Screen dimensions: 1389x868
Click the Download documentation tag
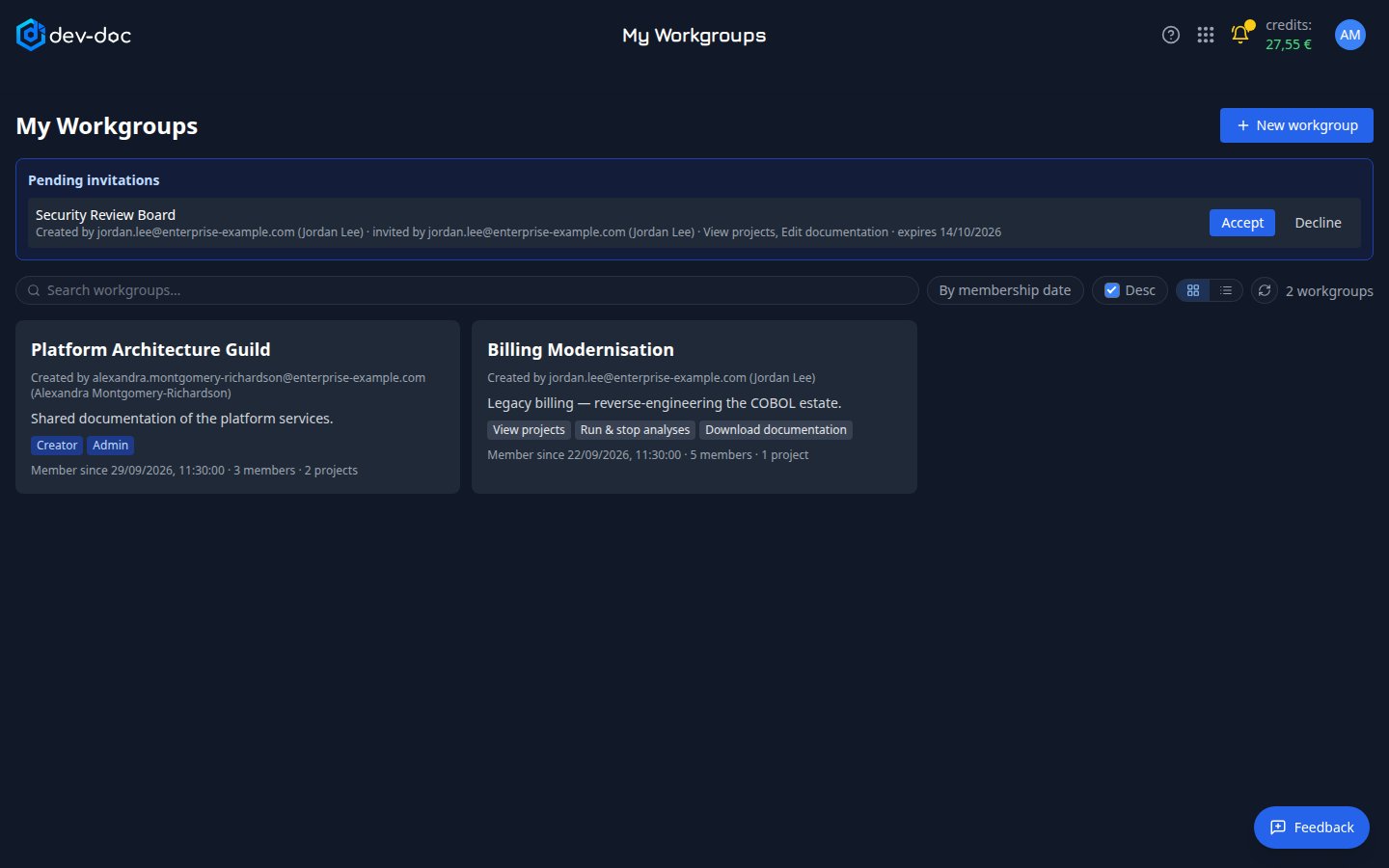pos(776,430)
